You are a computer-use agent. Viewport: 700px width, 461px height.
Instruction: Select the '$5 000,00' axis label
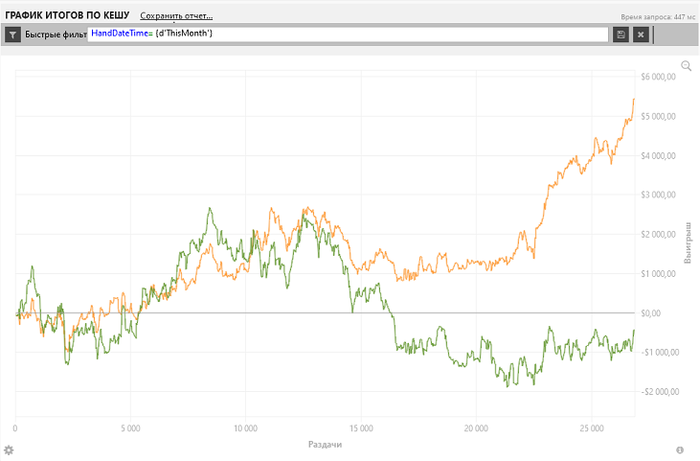tap(658, 116)
